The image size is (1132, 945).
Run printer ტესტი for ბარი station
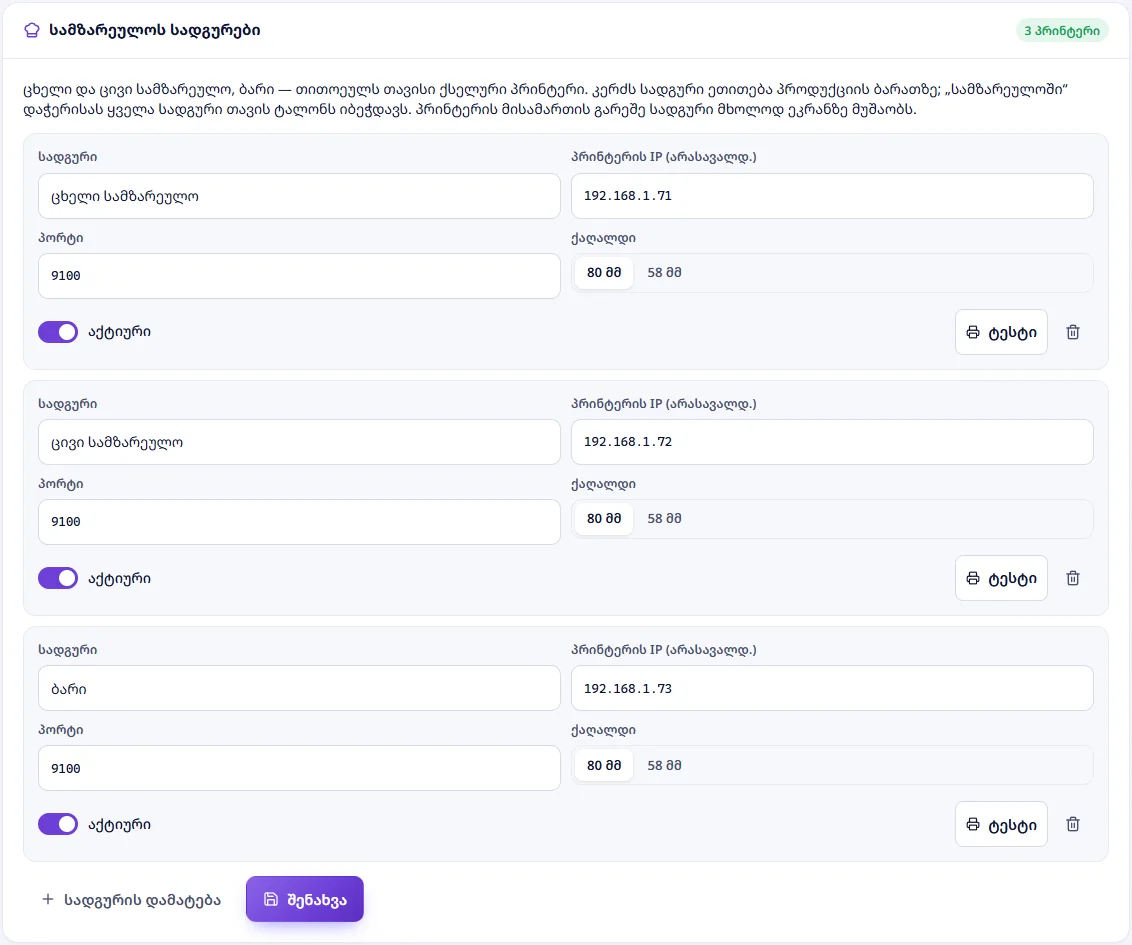[x=1001, y=824]
